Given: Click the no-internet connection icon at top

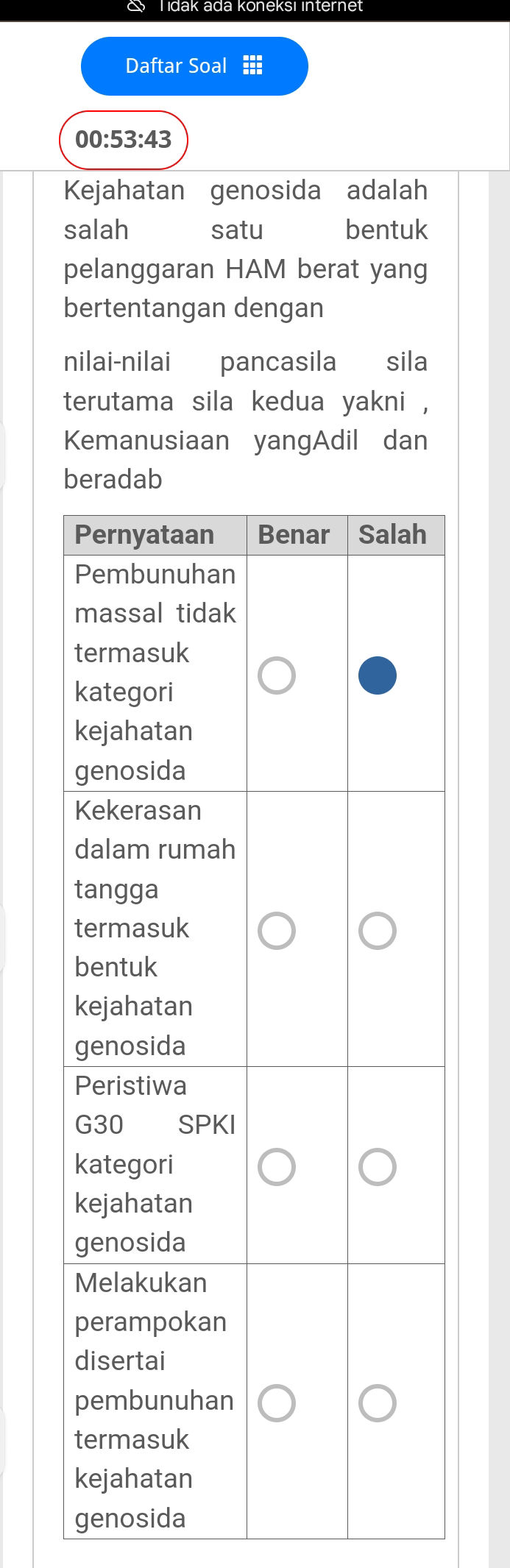Looking at the screenshot, I should pos(135,7).
